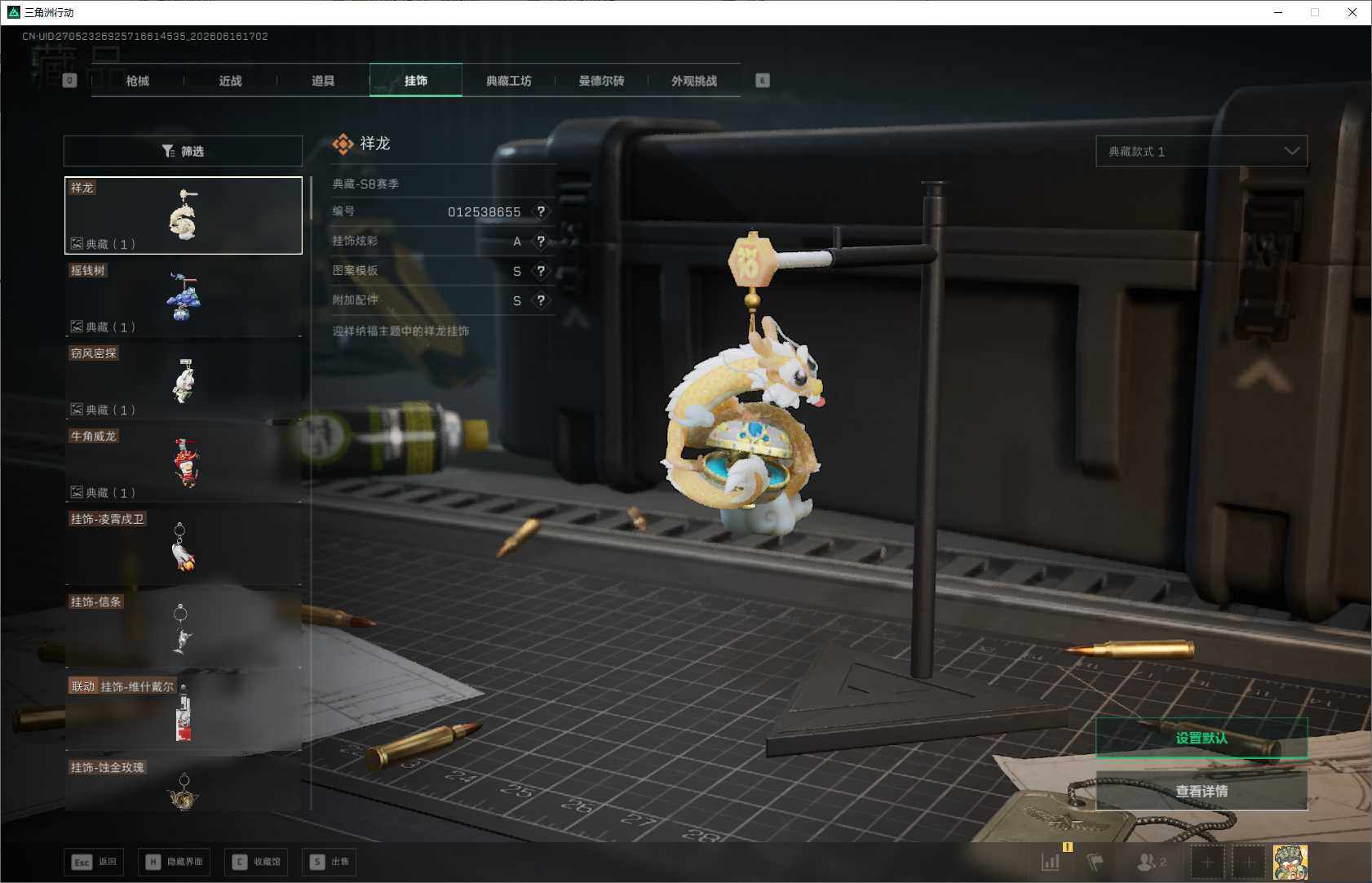Viewport: 1372px width, 883px height.
Task: Minimize the 三角洲行动 window
Action: coord(1278,12)
